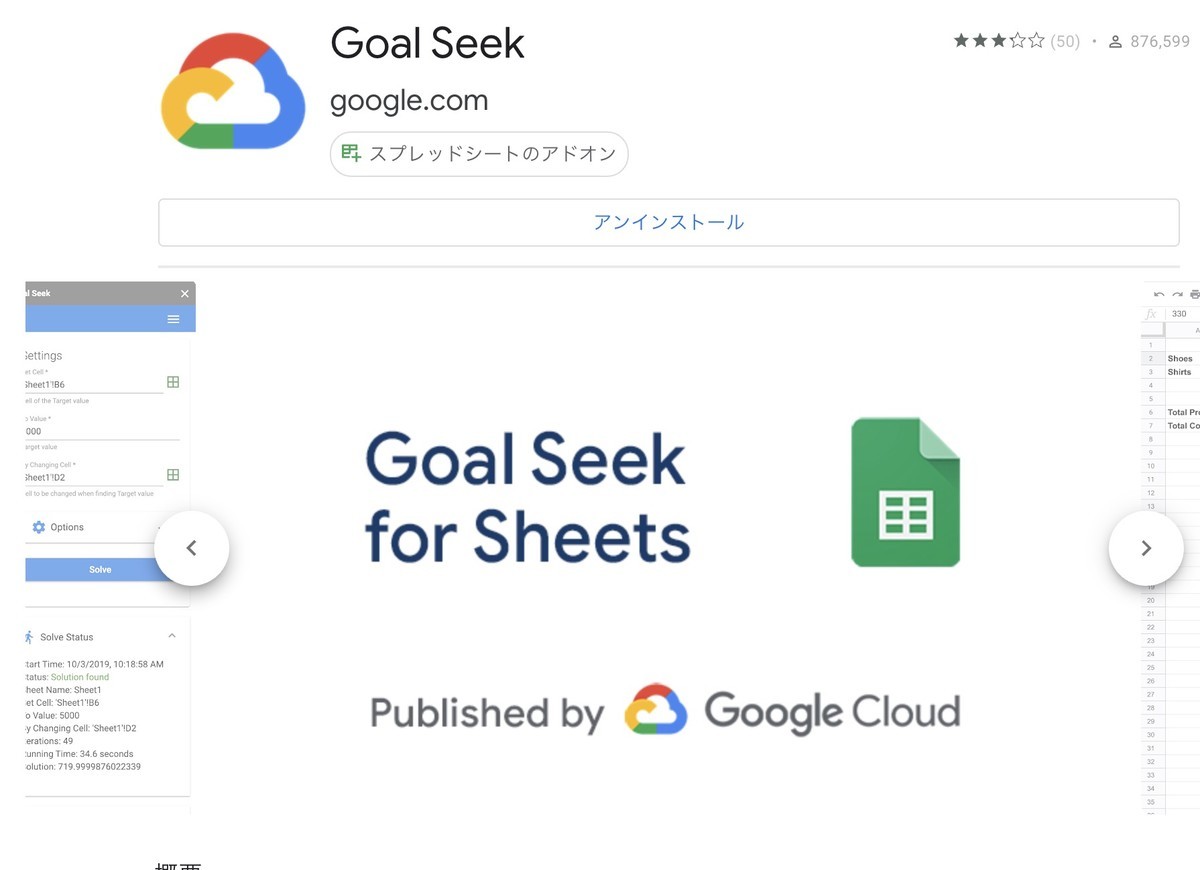Click the blue Solve button

pyautogui.click(x=100, y=569)
